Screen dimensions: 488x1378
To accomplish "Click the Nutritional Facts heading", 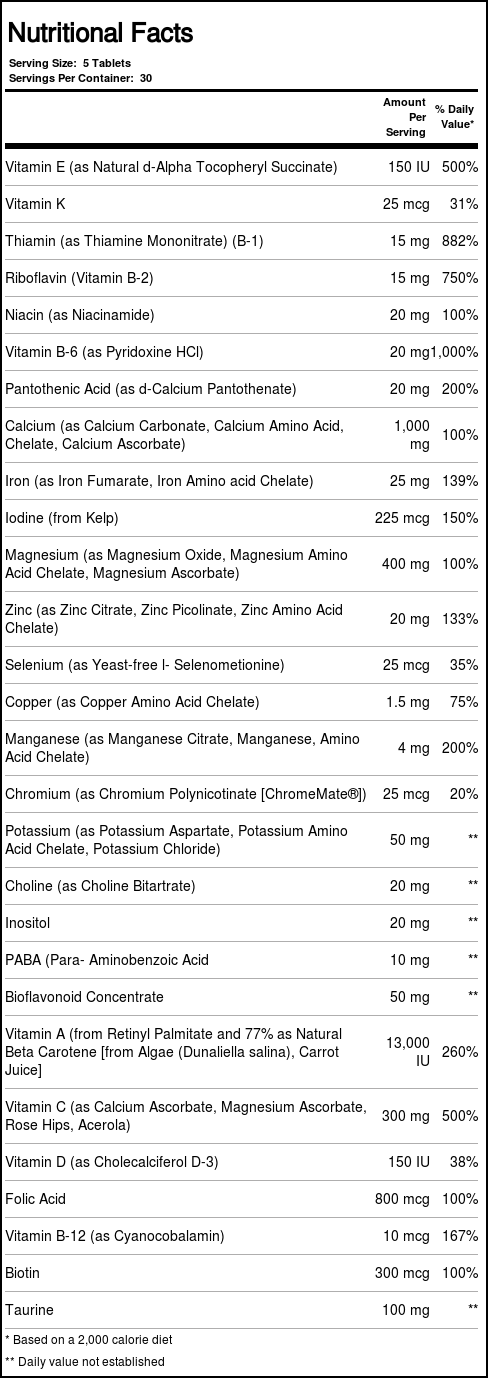I will coord(100,33).
